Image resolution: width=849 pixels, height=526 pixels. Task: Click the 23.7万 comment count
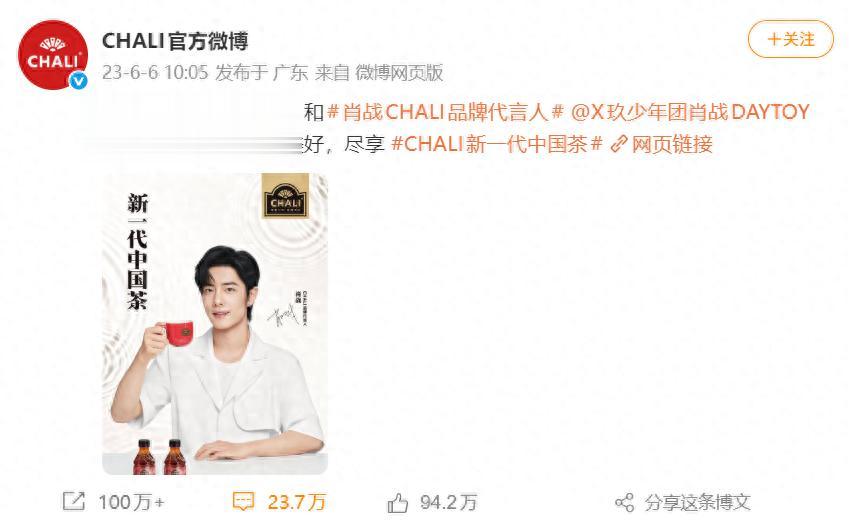click(297, 502)
